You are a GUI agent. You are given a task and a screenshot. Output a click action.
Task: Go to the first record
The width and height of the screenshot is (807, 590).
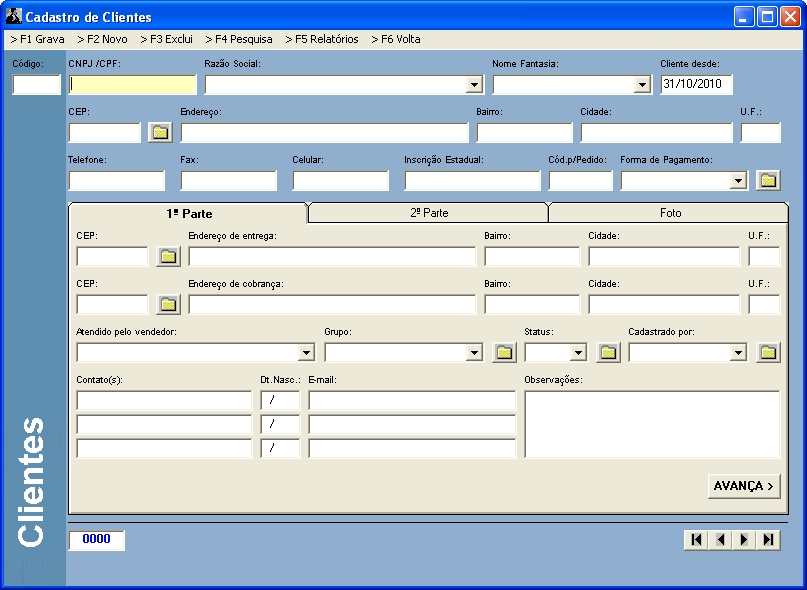click(x=696, y=540)
